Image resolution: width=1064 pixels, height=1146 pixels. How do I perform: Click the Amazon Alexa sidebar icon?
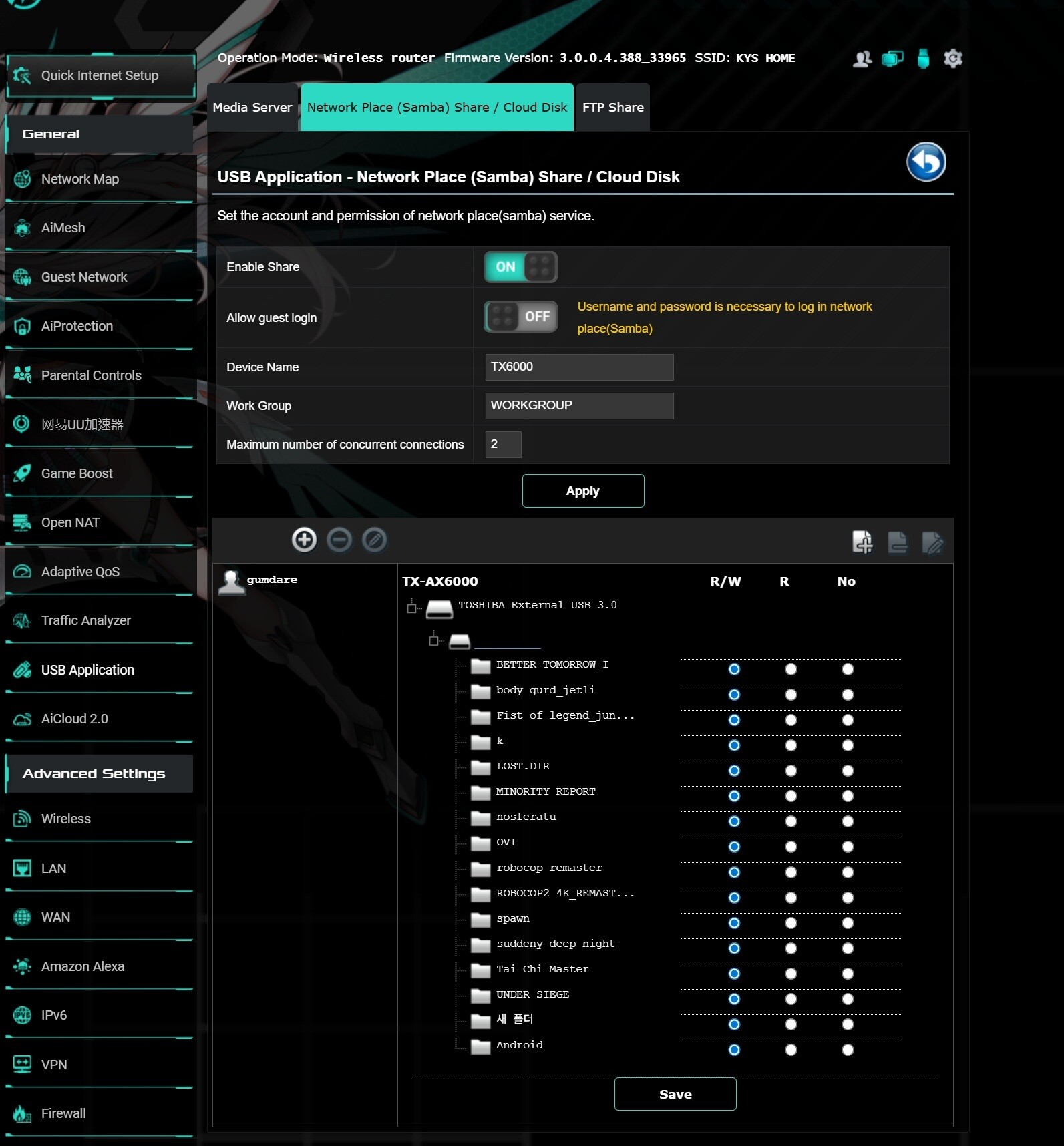(22, 966)
